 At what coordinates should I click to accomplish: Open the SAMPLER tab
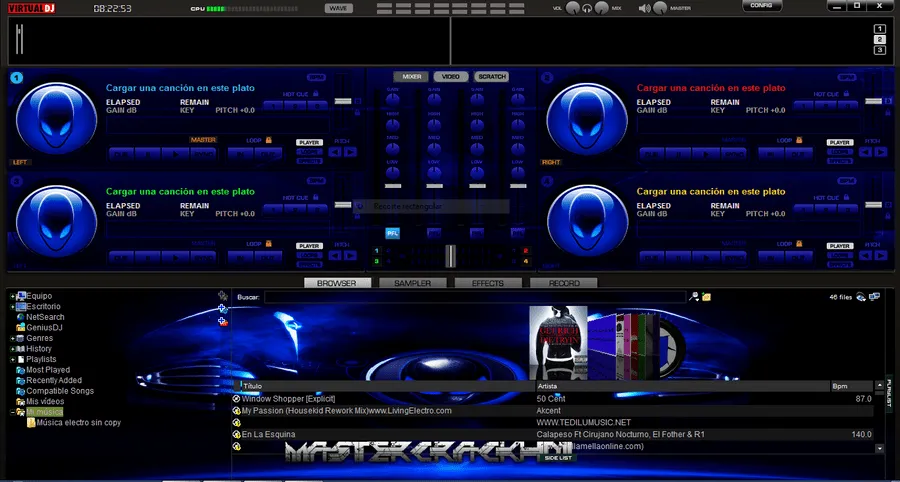click(x=413, y=283)
